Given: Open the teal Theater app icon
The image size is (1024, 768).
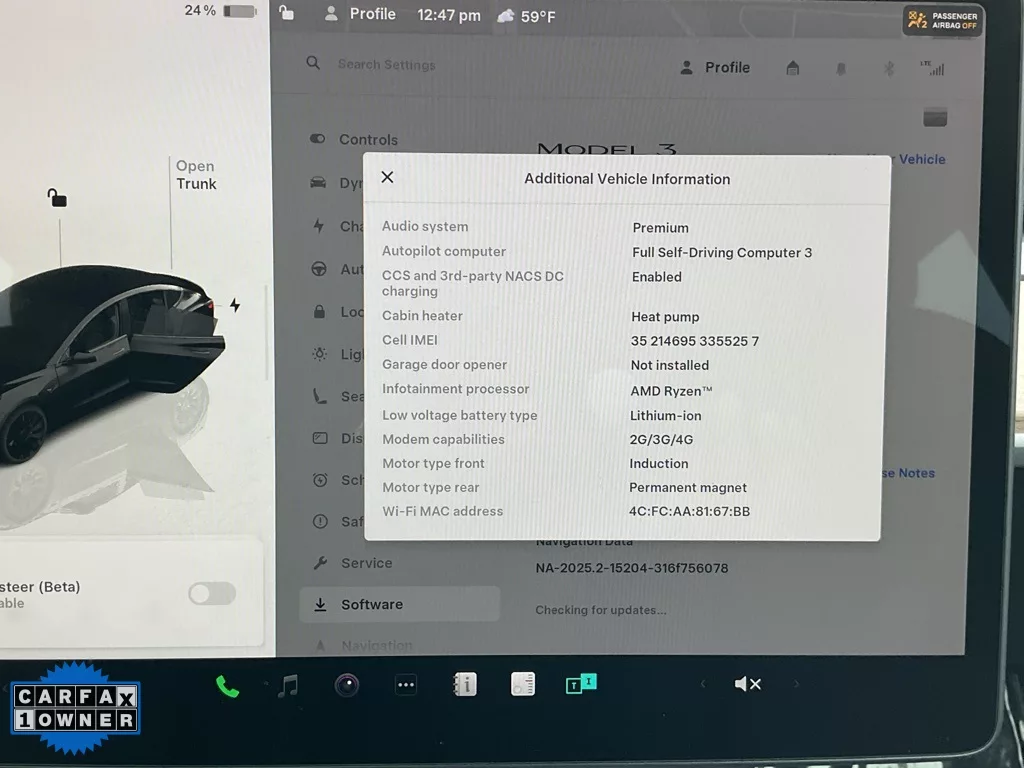Looking at the screenshot, I should [x=581, y=684].
